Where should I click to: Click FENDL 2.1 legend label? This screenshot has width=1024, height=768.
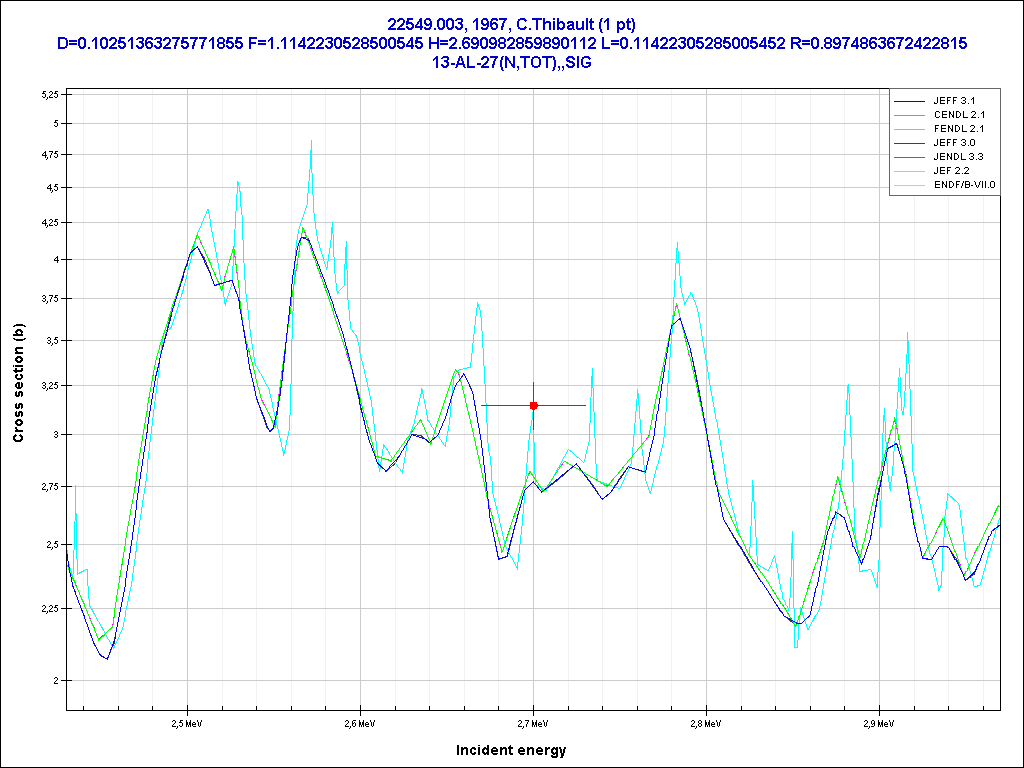(958, 129)
